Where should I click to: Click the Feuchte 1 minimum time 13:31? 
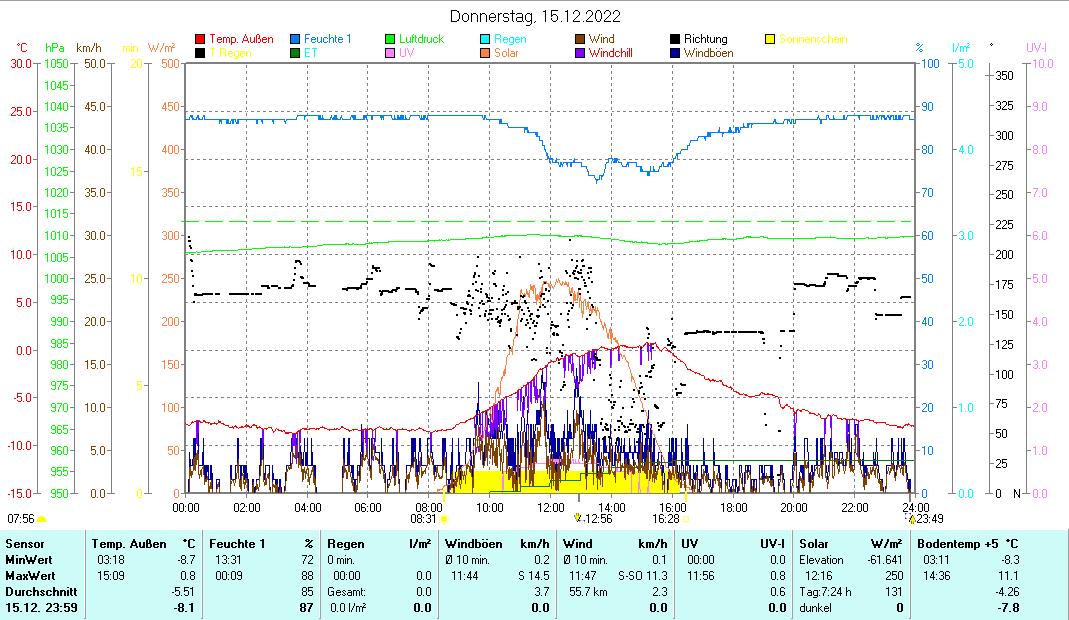[x=228, y=560]
